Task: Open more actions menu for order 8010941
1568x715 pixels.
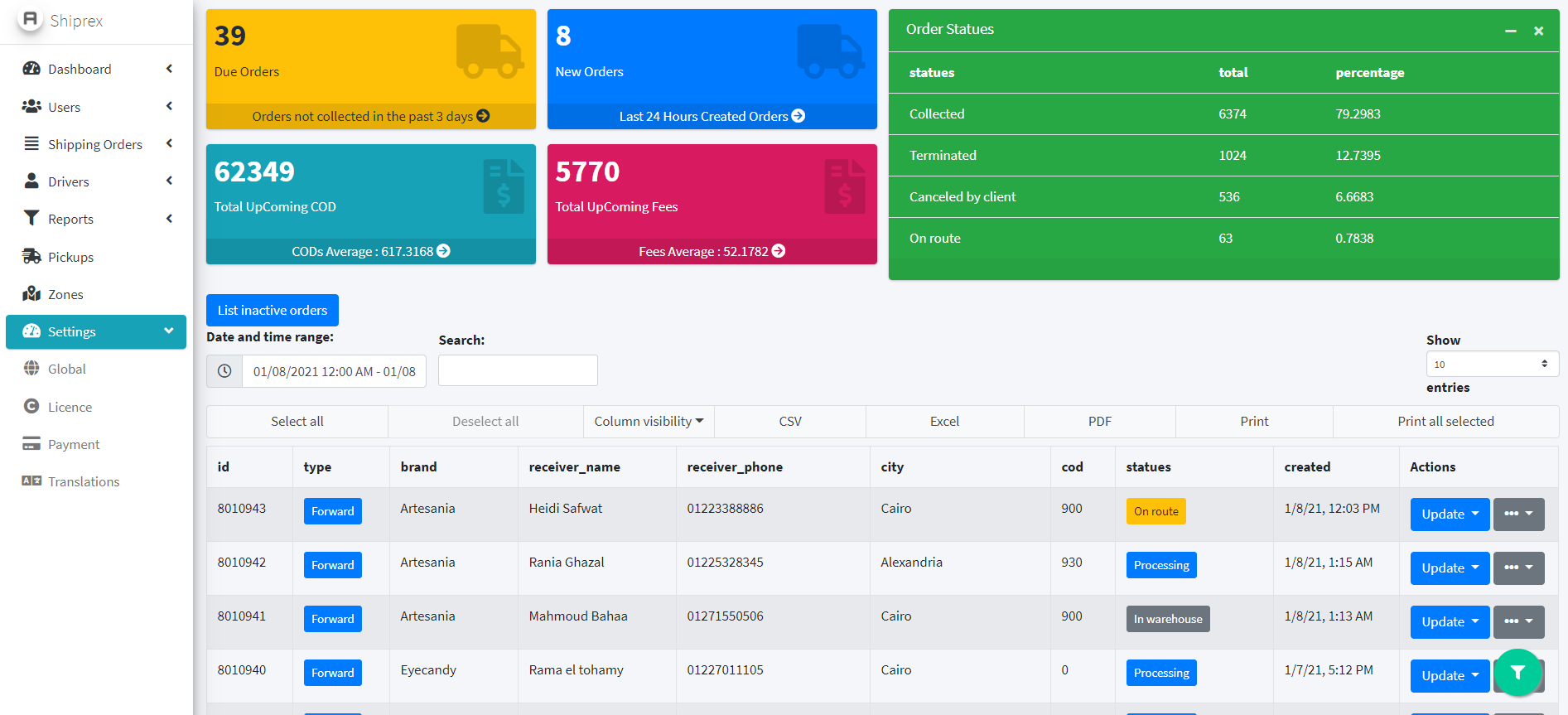Action: (x=1518, y=621)
